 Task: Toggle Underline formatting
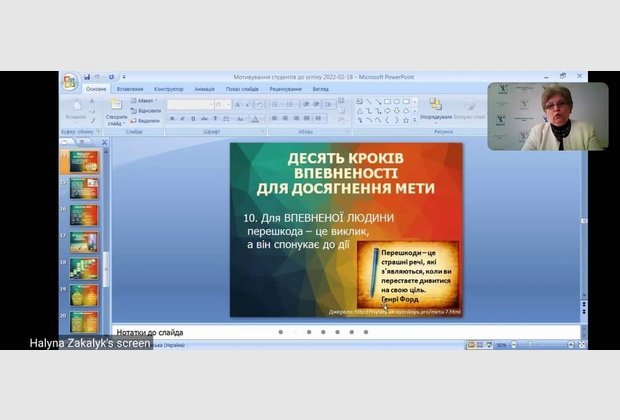193,119
